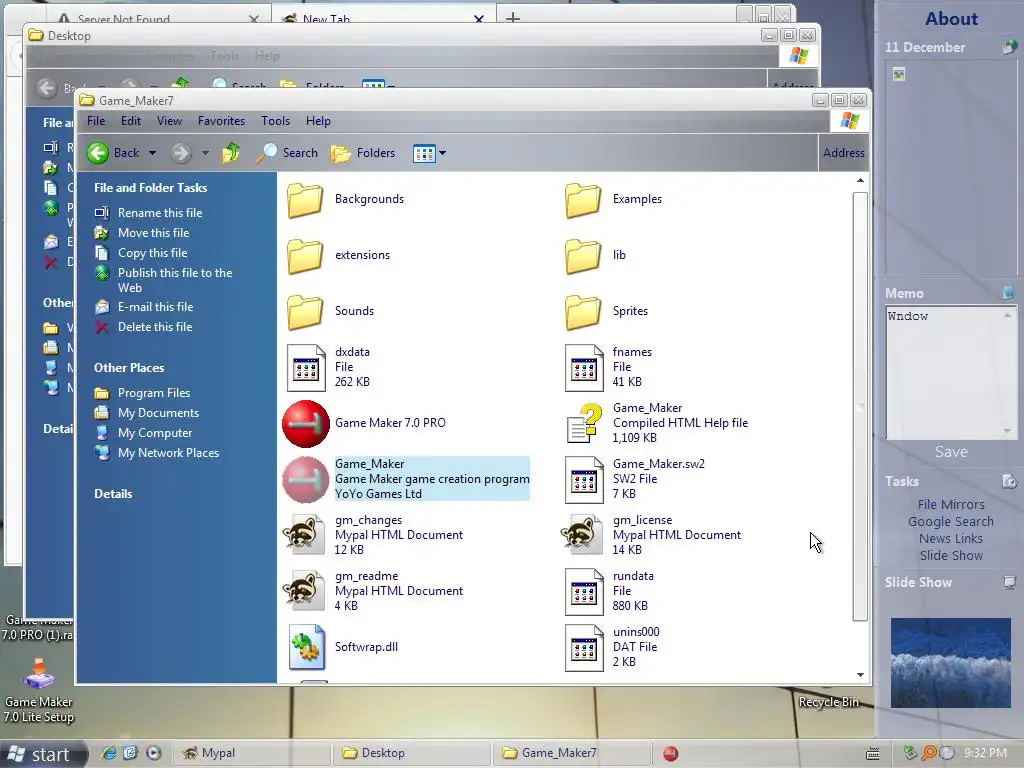
Task: Select the rundata file icon
Action: pyautogui.click(x=584, y=592)
